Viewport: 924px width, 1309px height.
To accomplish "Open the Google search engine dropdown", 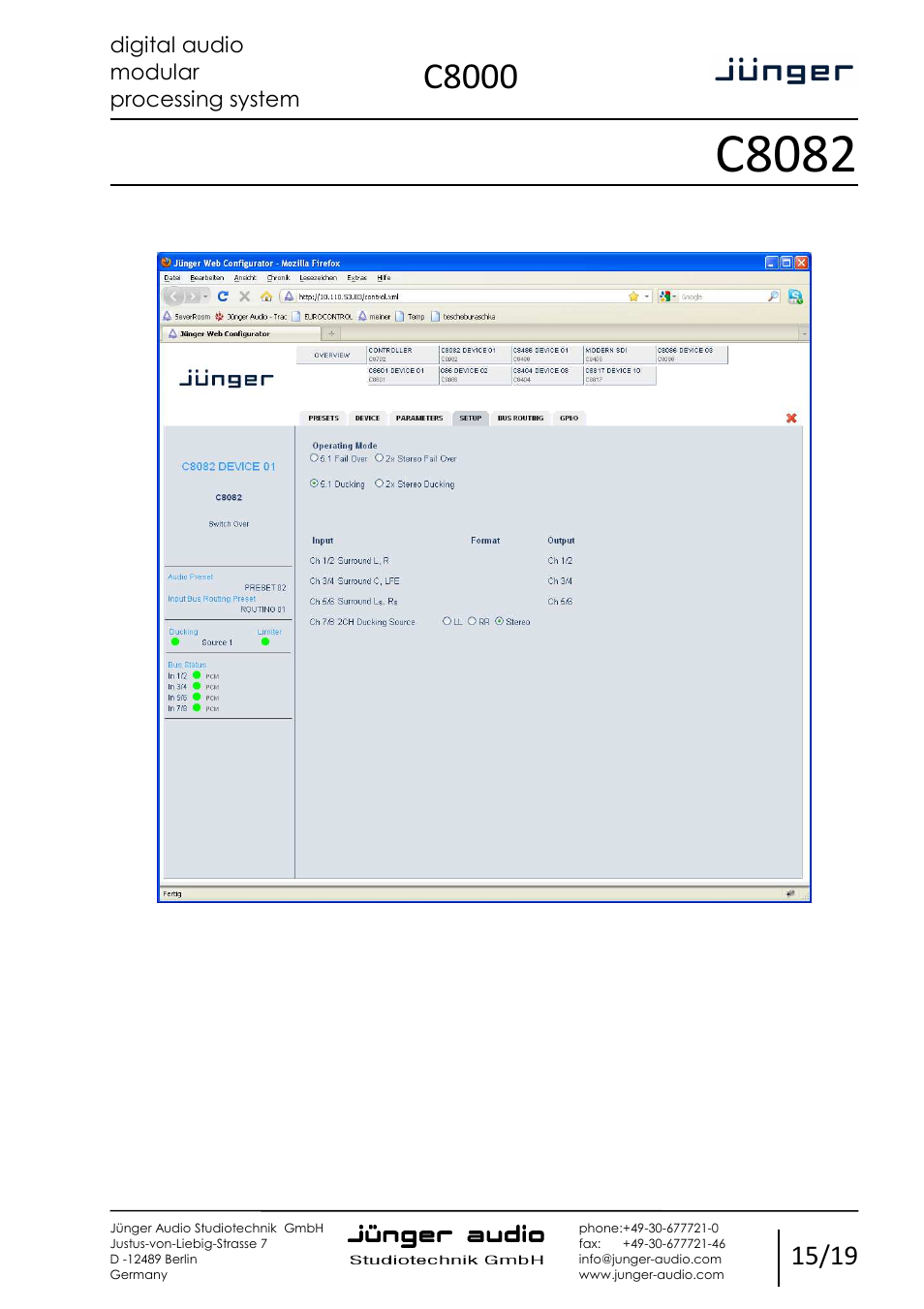I will [673, 296].
